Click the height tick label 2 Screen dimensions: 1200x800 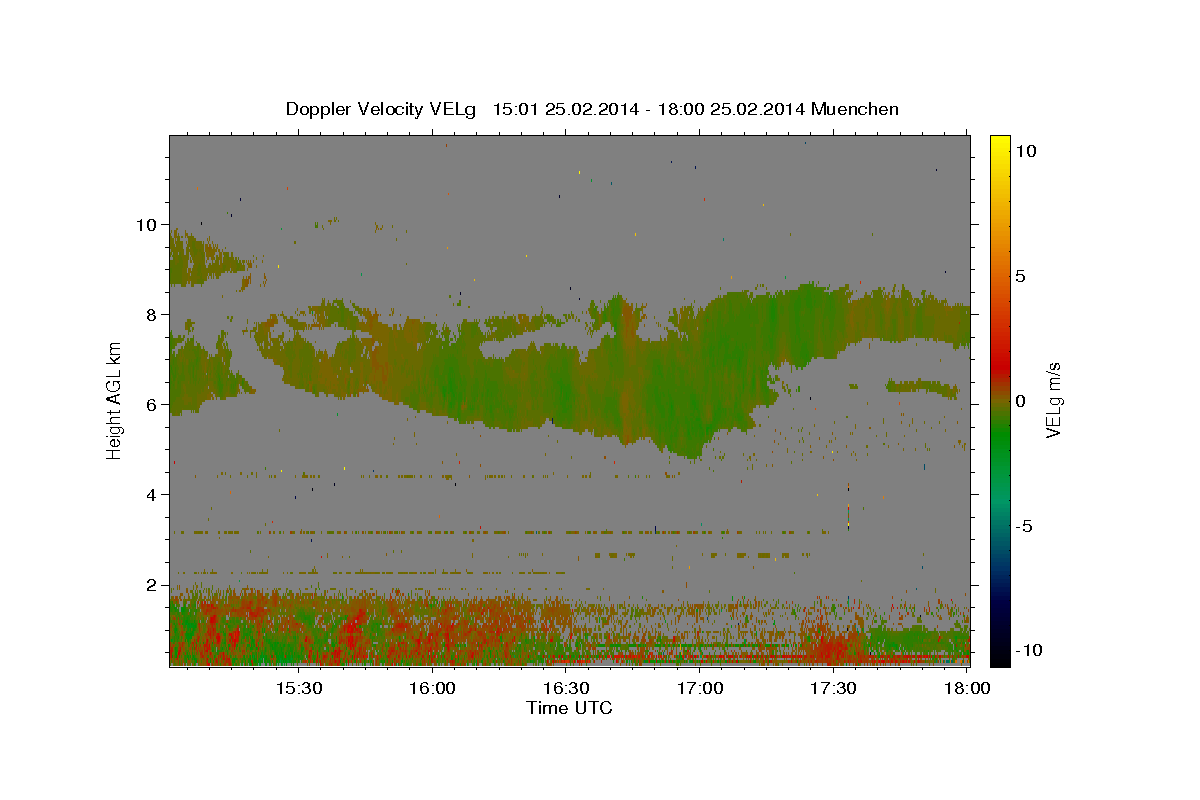(152, 585)
